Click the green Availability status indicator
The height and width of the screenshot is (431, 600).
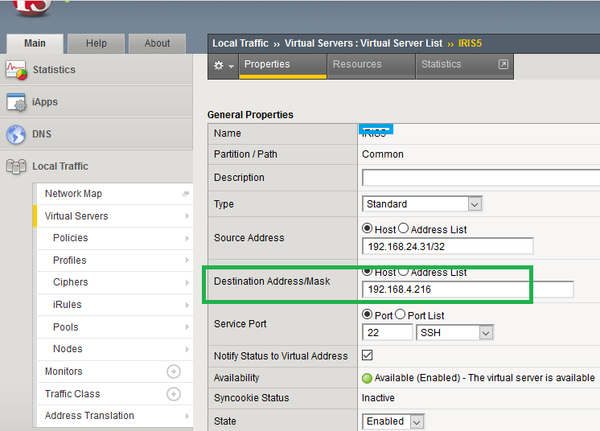[367, 377]
